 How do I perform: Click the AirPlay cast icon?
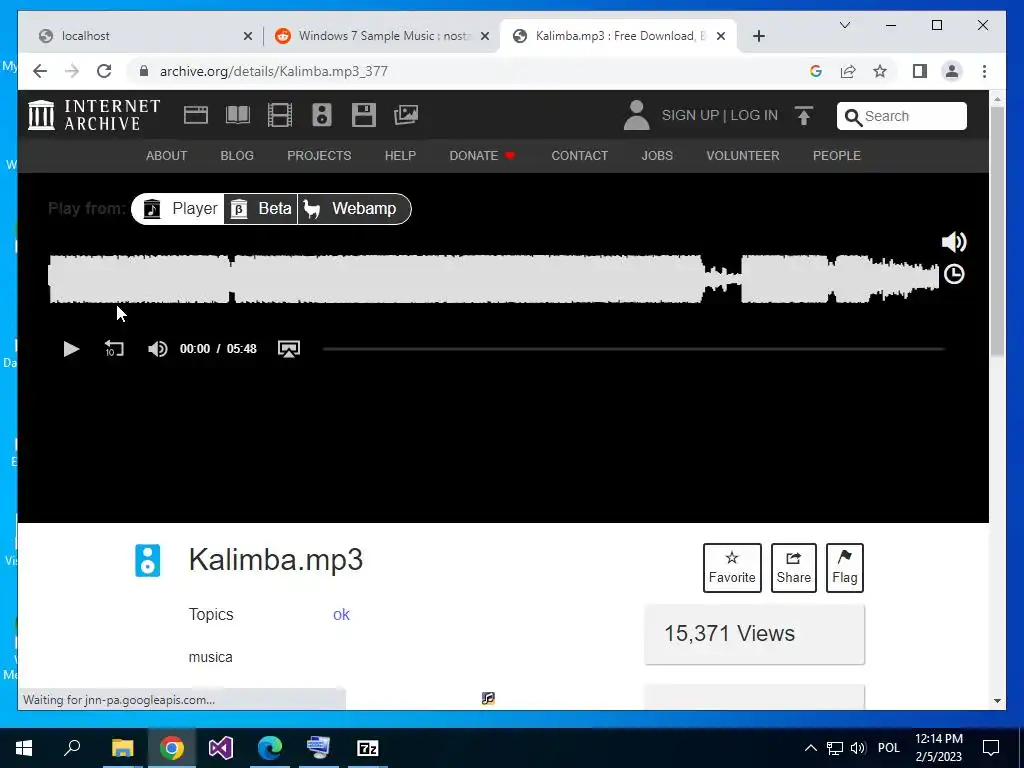coord(289,349)
